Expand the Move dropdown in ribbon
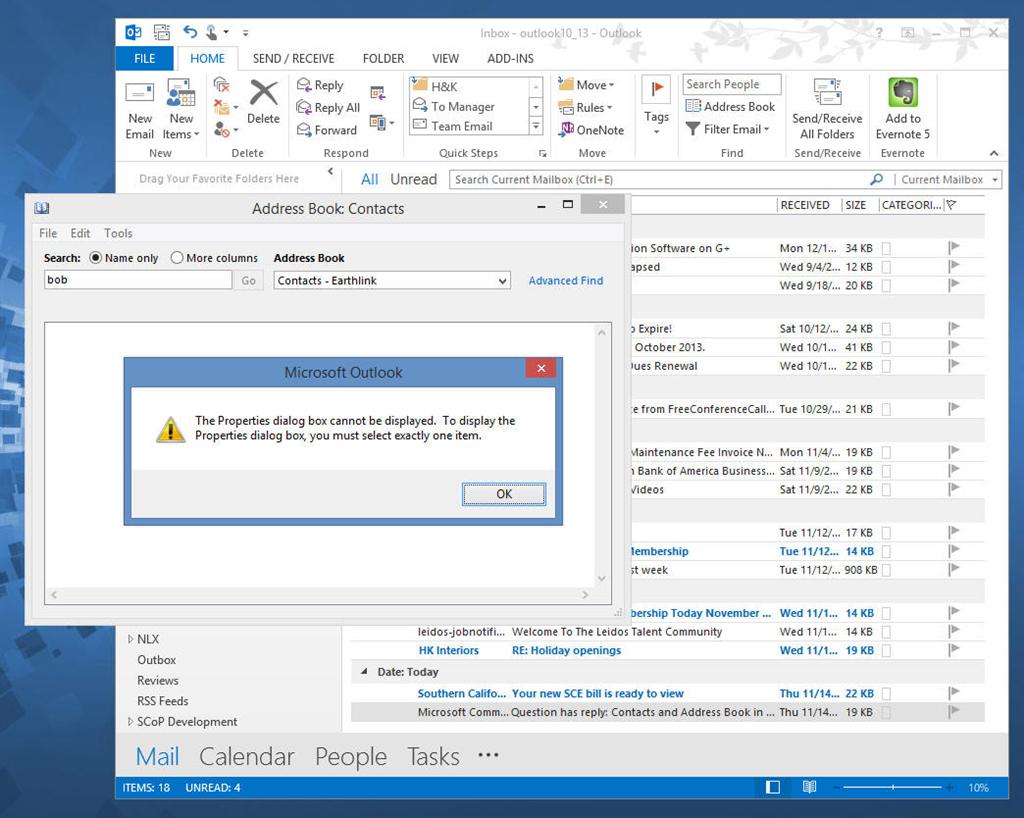This screenshot has height=818, width=1024. pyautogui.click(x=611, y=86)
